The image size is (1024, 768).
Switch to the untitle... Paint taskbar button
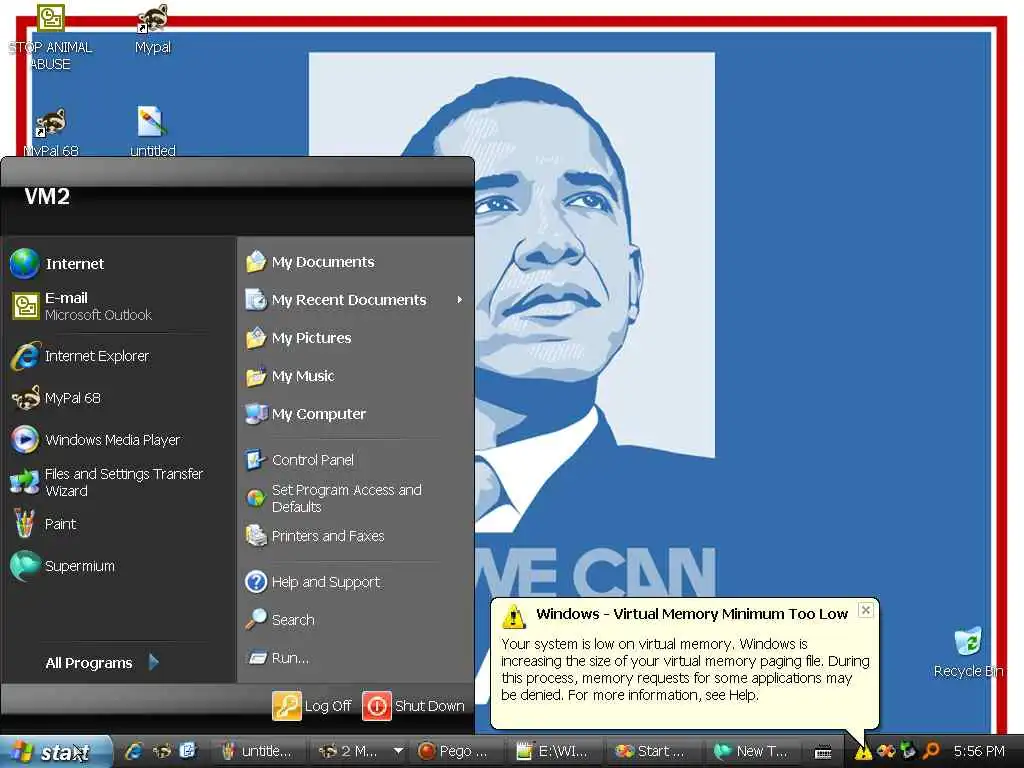pos(259,752)
